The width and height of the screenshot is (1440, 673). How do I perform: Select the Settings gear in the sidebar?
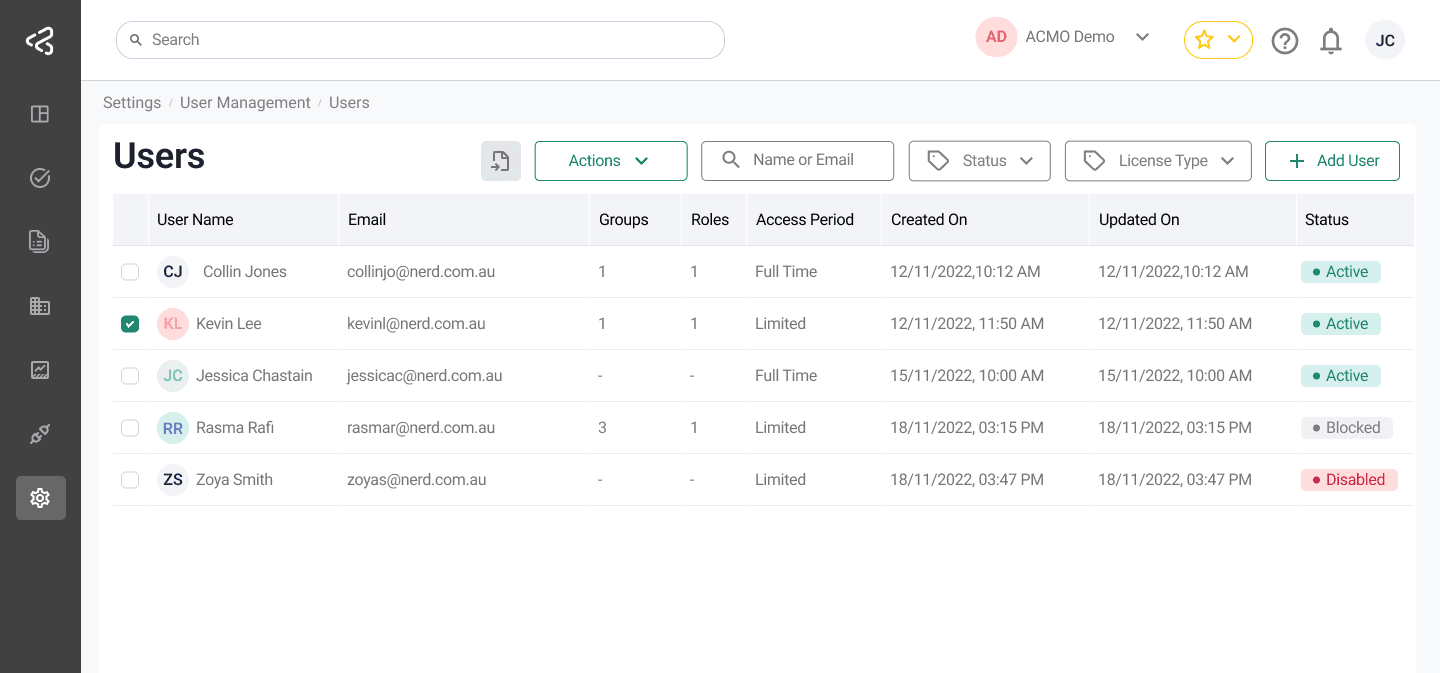[x=40, y=497]
